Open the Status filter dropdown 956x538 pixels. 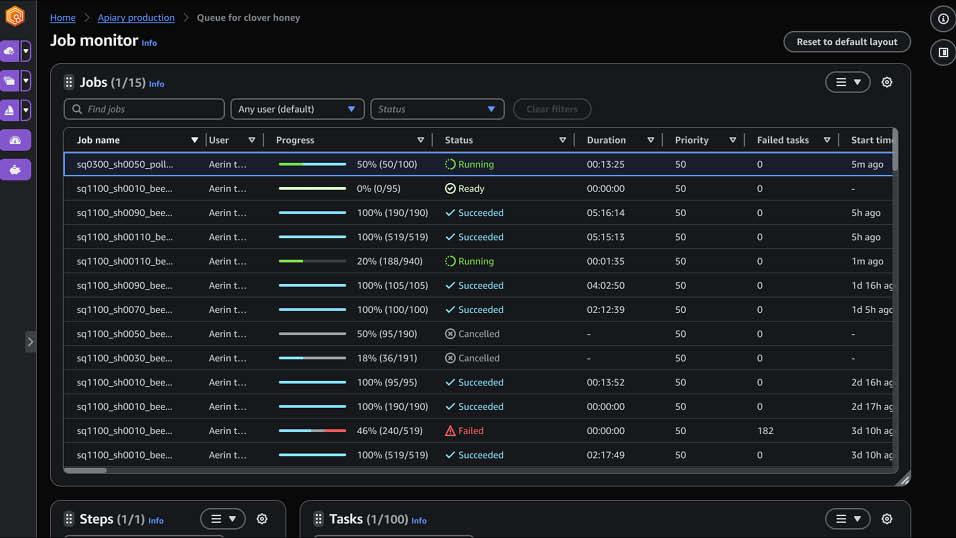pyautogui.click(x=437, y=109)
